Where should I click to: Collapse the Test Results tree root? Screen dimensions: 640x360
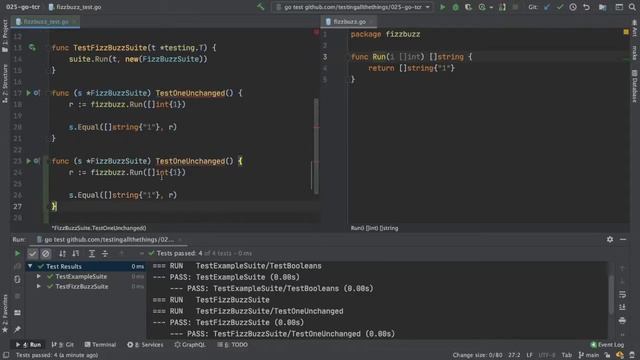30,266
